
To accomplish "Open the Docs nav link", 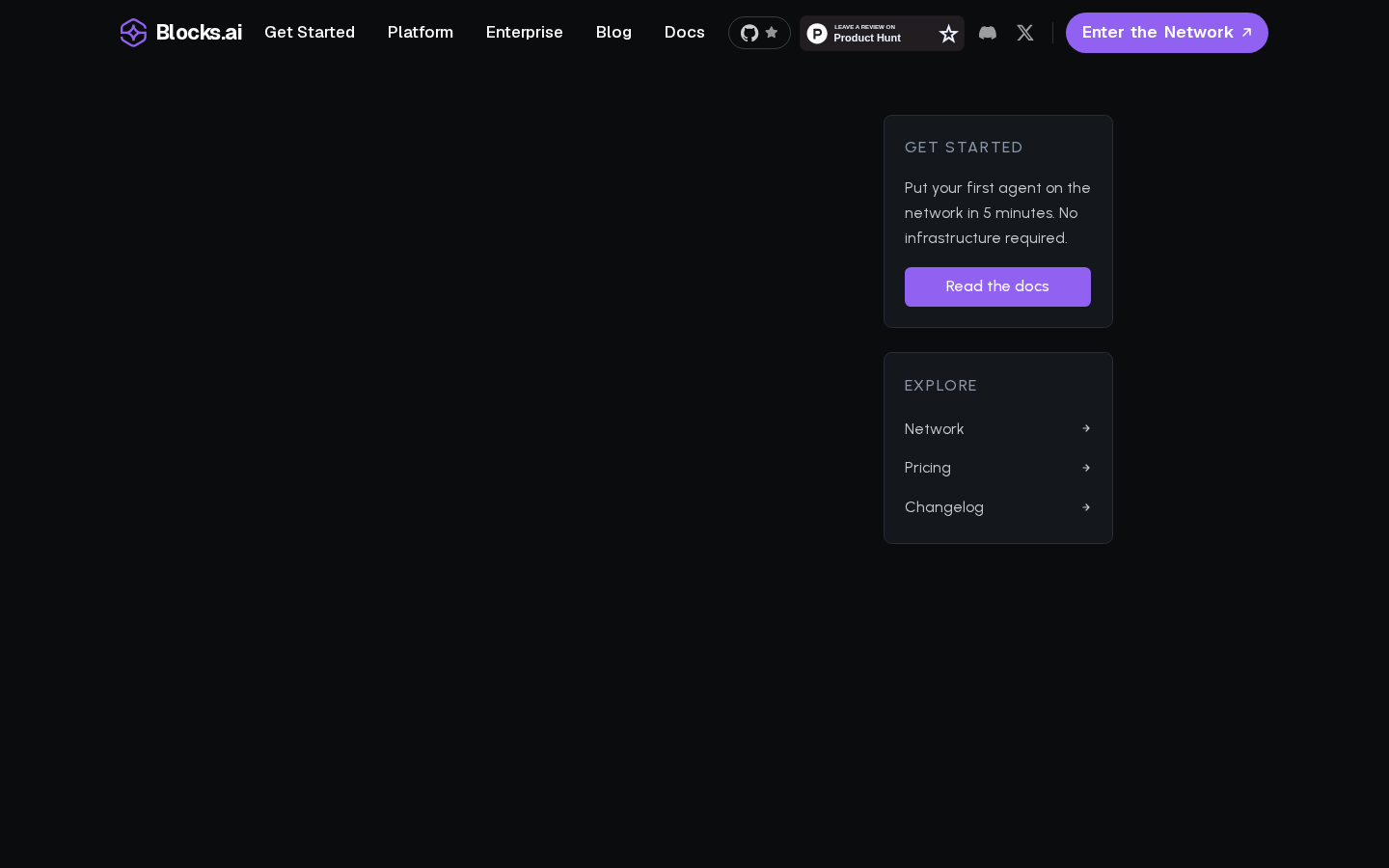I will point(685,32).
